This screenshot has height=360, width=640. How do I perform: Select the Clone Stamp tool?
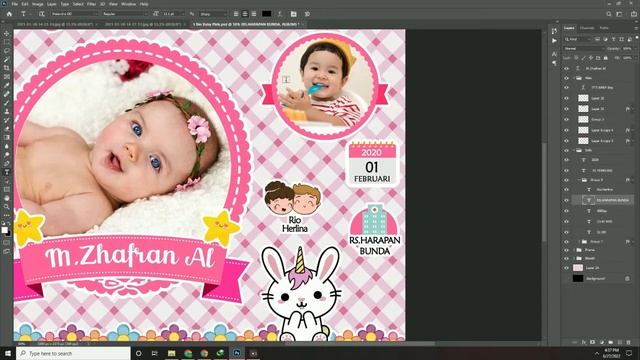coord(7,111)
